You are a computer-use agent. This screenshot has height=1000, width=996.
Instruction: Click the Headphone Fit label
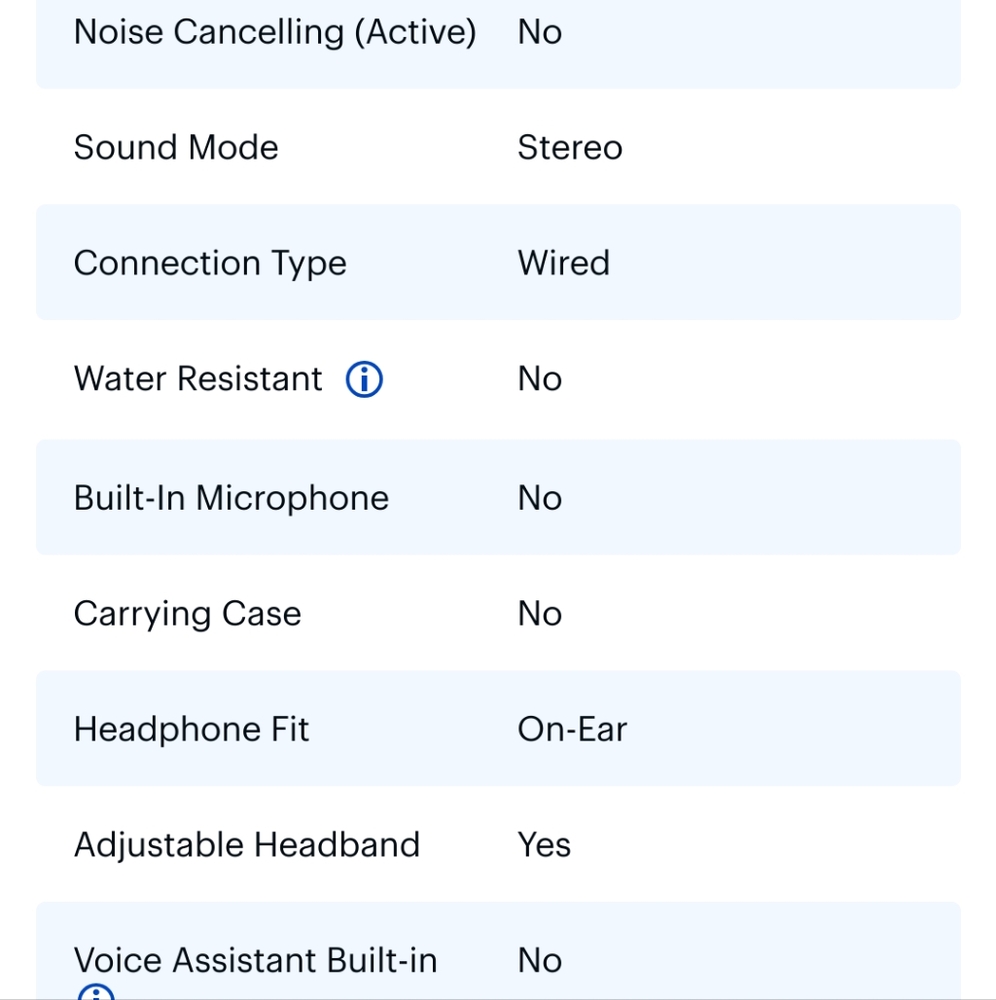192,729
